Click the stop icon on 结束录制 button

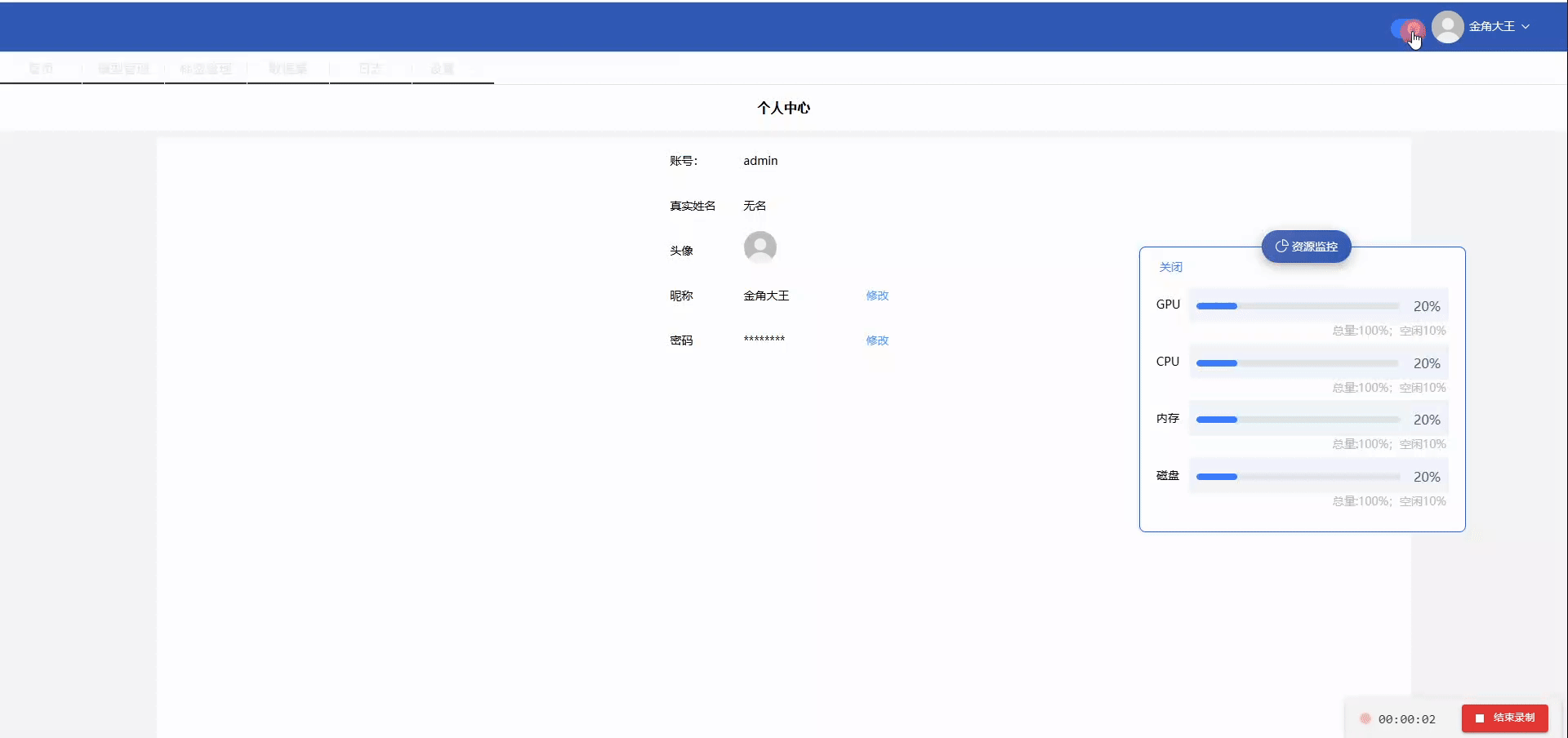click(1481, 719)
